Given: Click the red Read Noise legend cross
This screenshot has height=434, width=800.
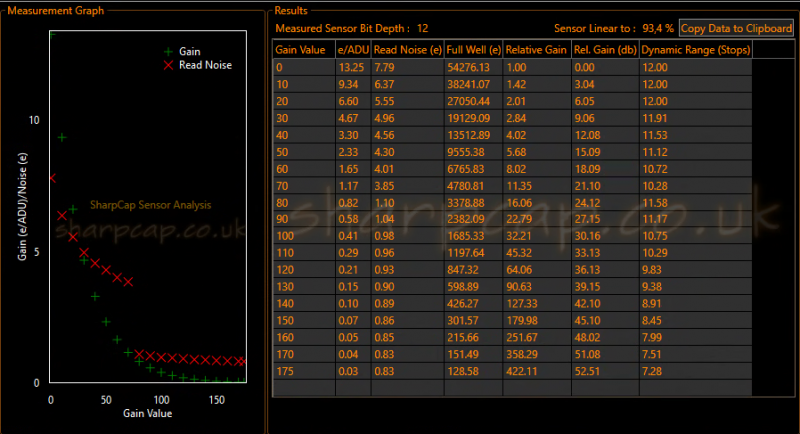Looking at the screenshot, I should pos(168,65).
